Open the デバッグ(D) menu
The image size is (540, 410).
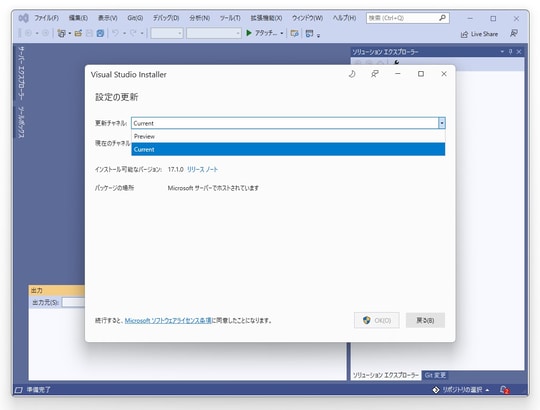(x=166, y=18)
